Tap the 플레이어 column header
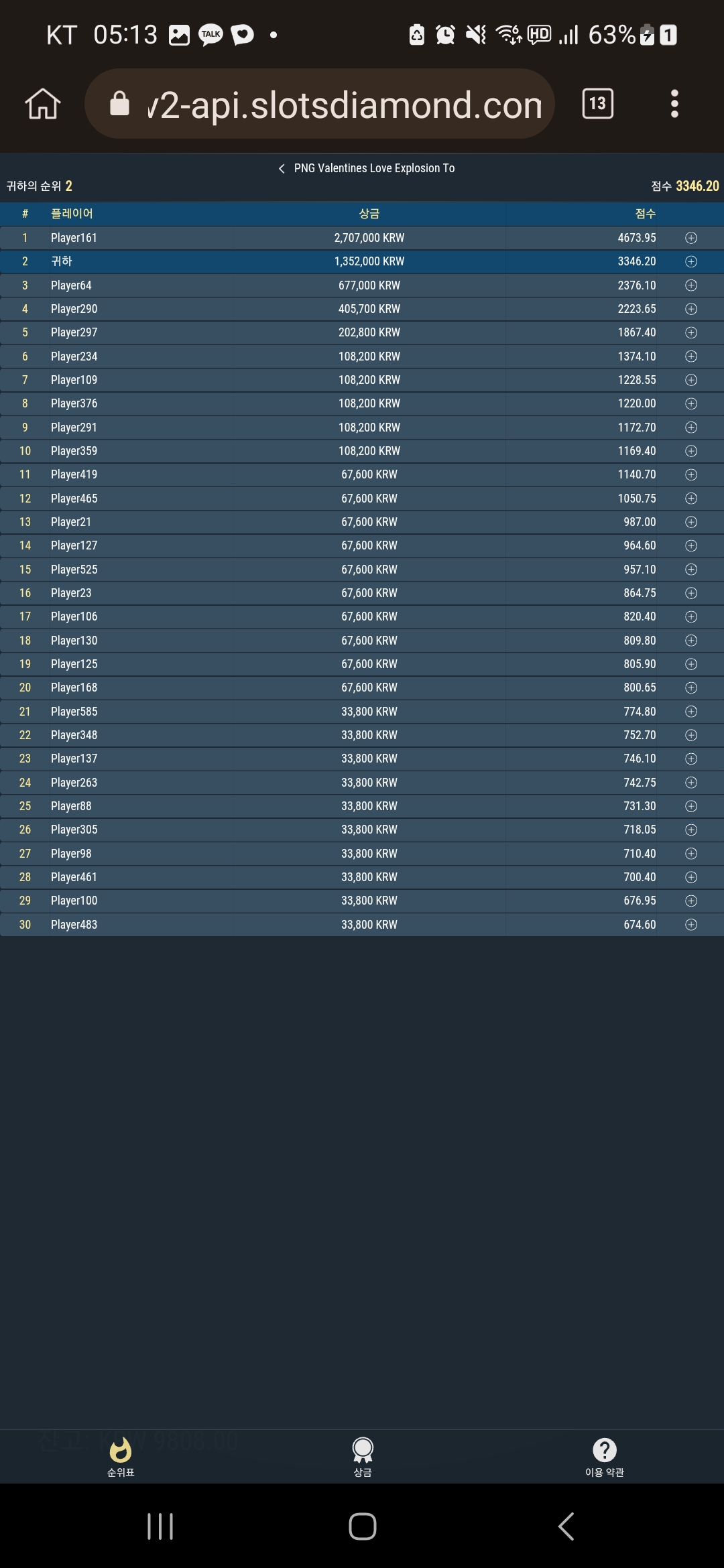This screenshot has width=724, height=1568. tap(72, 214)
